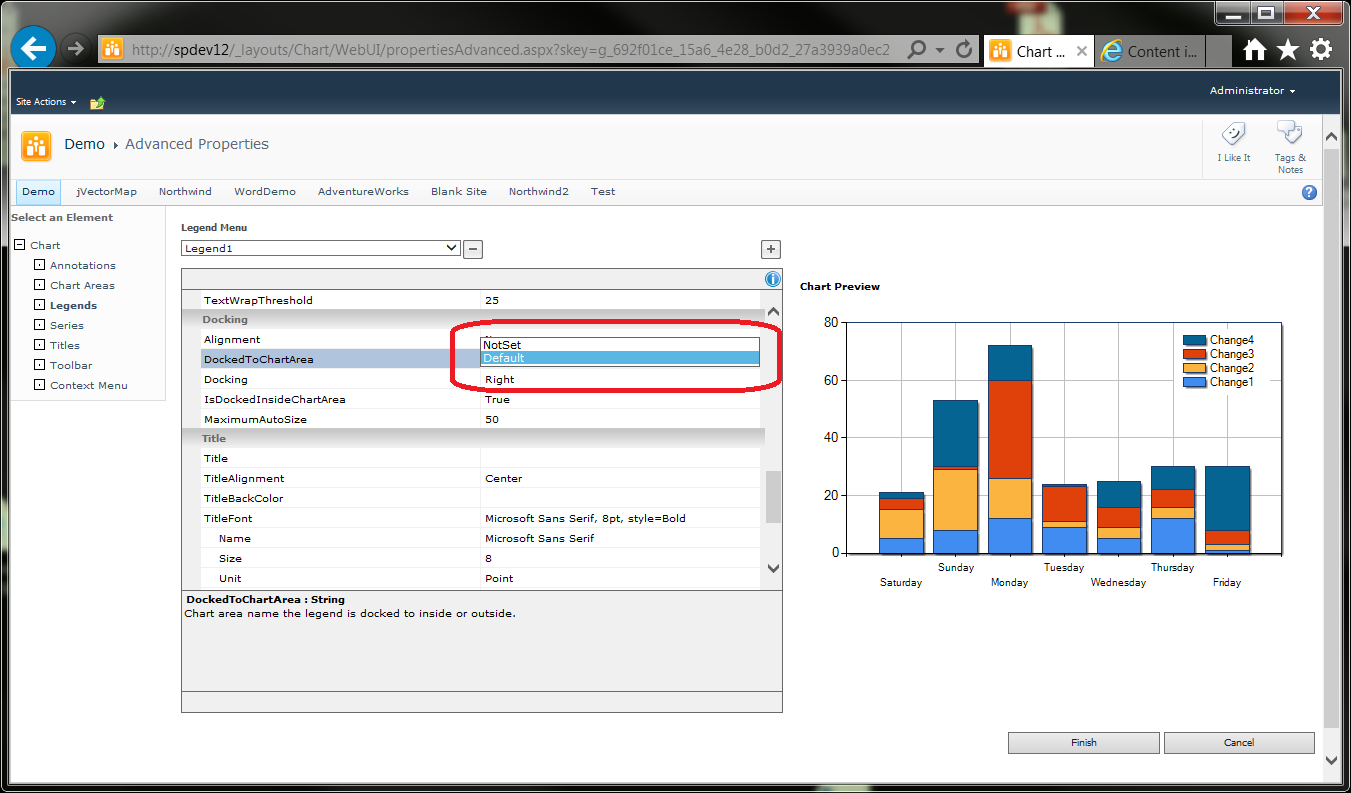Switch to Northwind navigation tab
The height and width of the screenshot is (793, 1351).
tap(186, 192)
